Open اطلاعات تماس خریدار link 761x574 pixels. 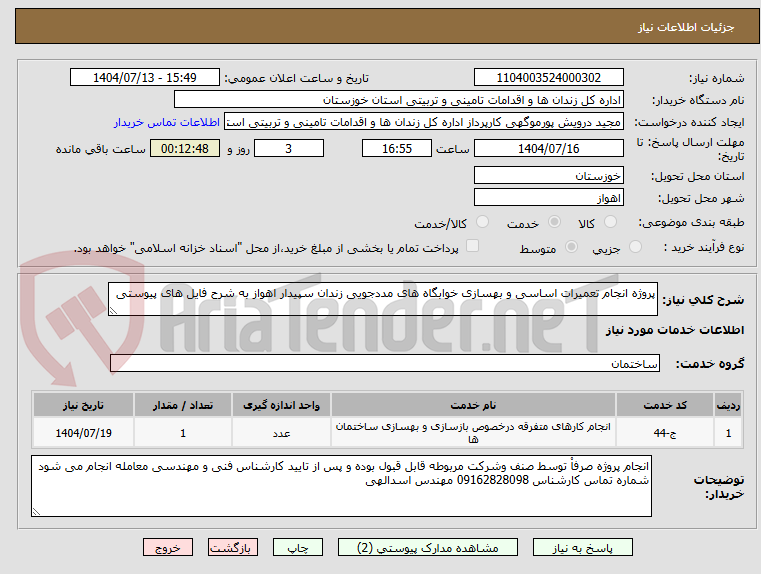(x=166, y=122)
